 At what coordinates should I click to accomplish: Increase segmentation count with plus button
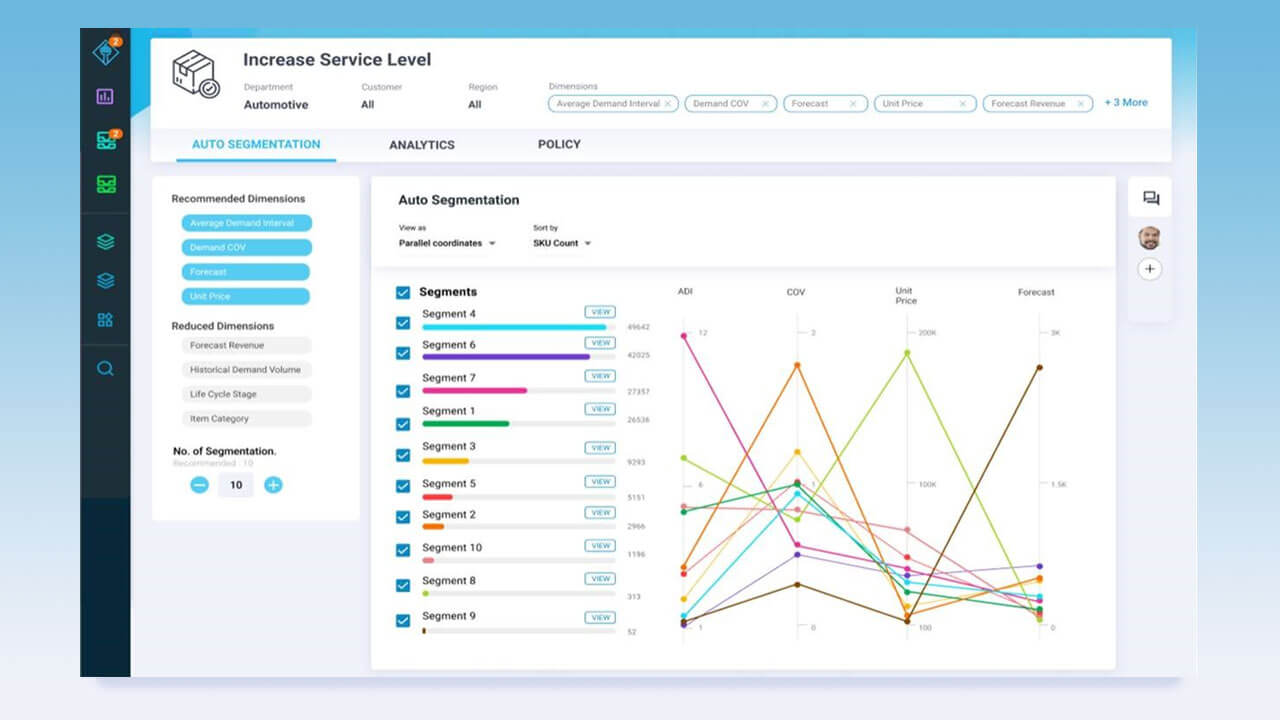point(273,485)
